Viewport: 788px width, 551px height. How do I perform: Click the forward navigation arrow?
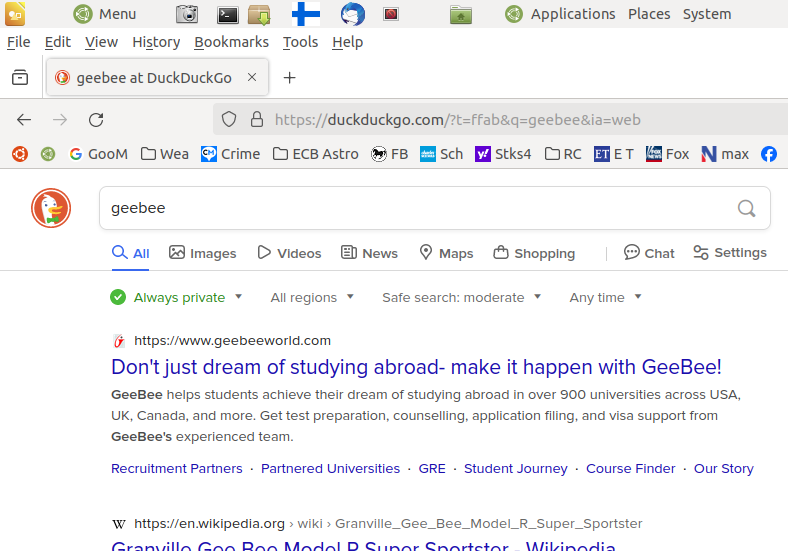[x=60, y=120]
